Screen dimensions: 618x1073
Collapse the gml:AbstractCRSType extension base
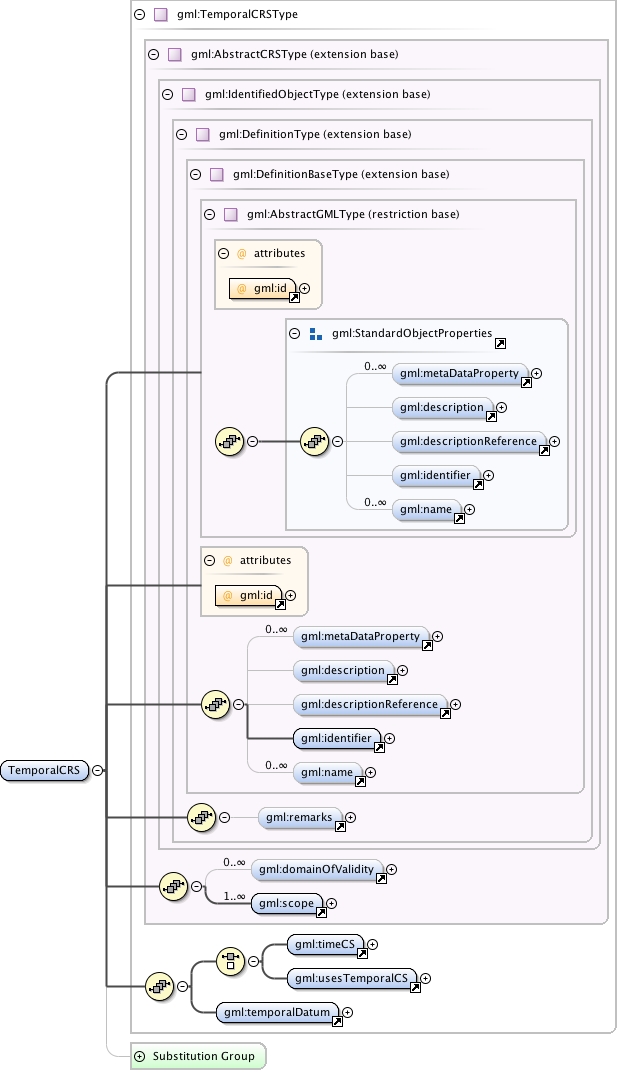click(x=153, y=54)
